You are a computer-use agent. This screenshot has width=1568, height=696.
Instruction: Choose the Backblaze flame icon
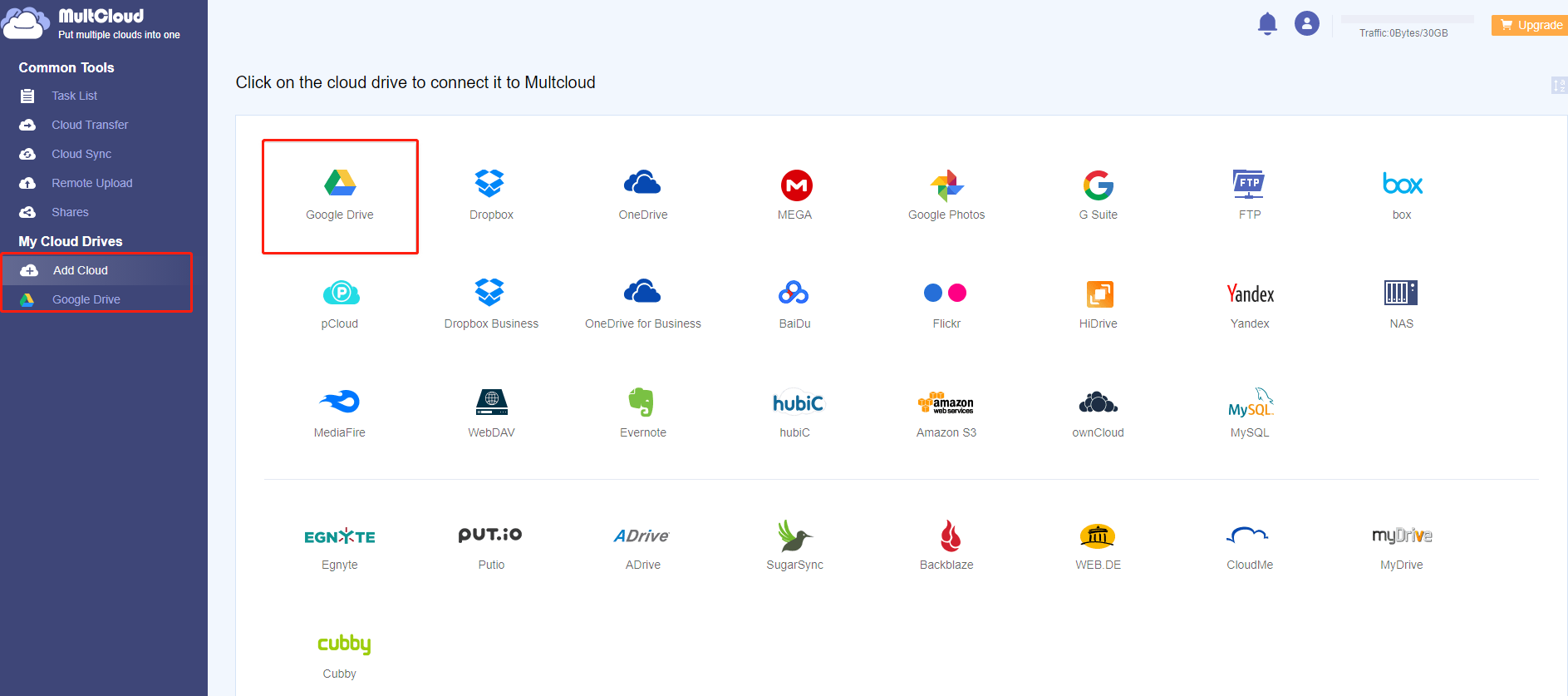(x=949, y=536)
